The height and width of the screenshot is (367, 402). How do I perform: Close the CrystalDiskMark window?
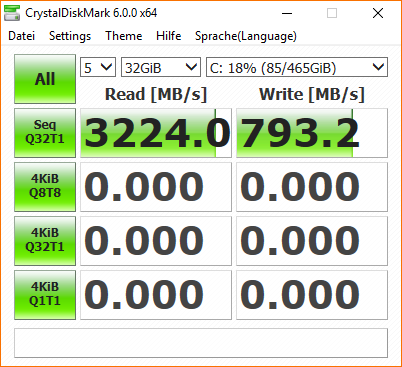pyautogui.click(x=378, y=13)
